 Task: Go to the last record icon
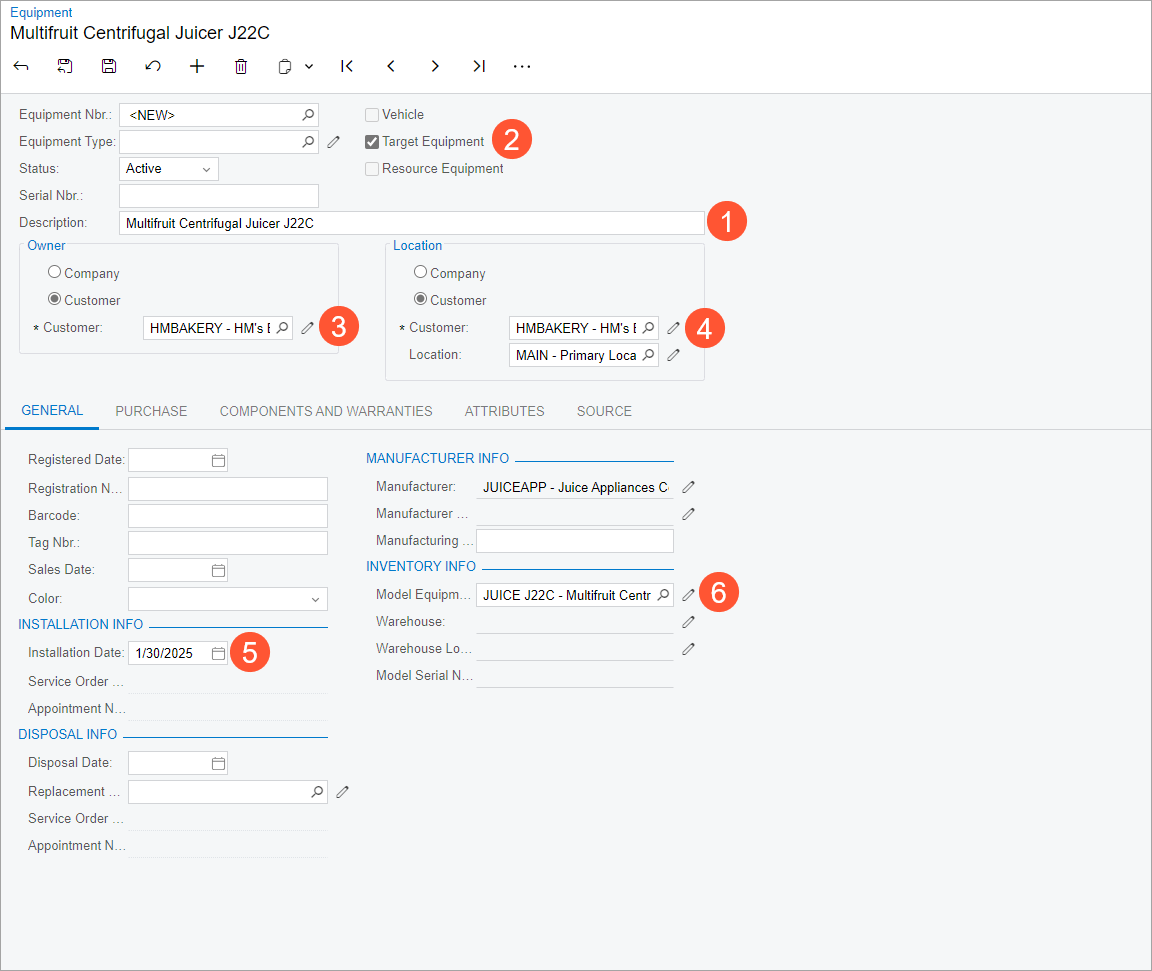click(x=479, y=66)
